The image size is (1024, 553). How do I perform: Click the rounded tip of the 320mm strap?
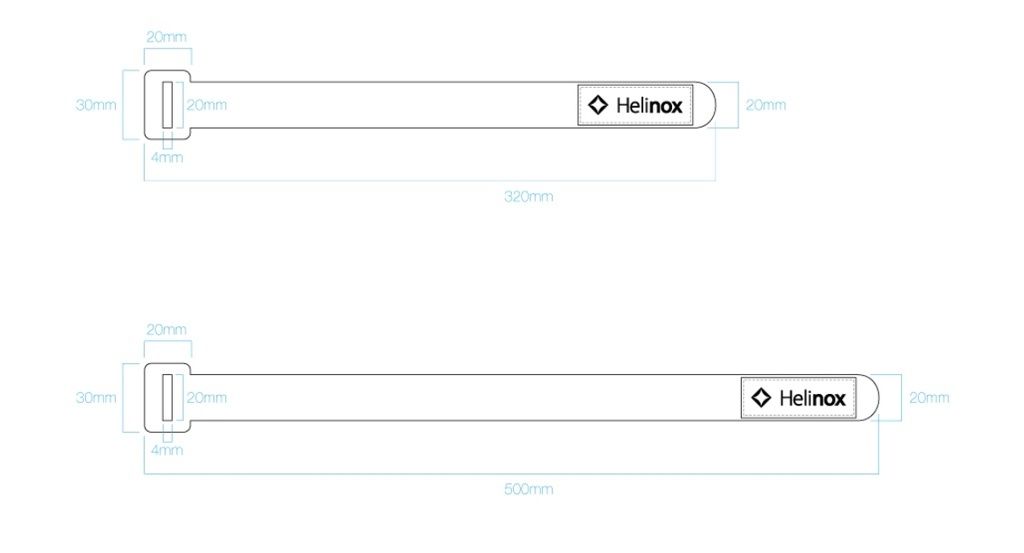pos(705,105)
